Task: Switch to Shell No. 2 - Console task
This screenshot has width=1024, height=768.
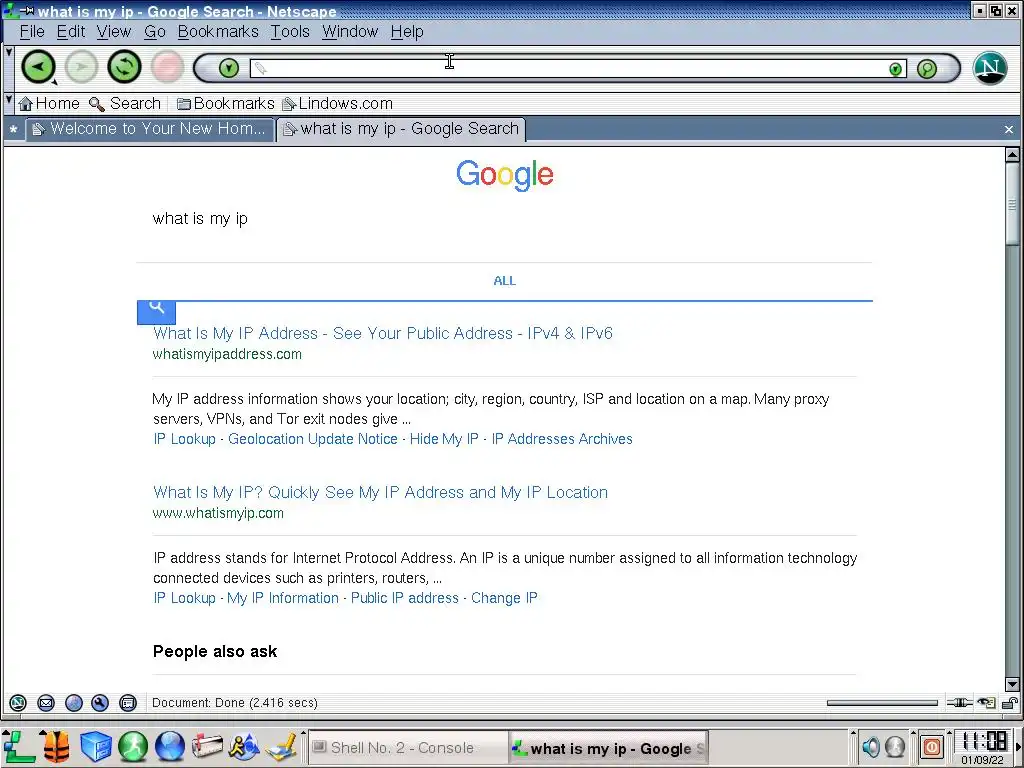Action: click(x=408, y=748)
